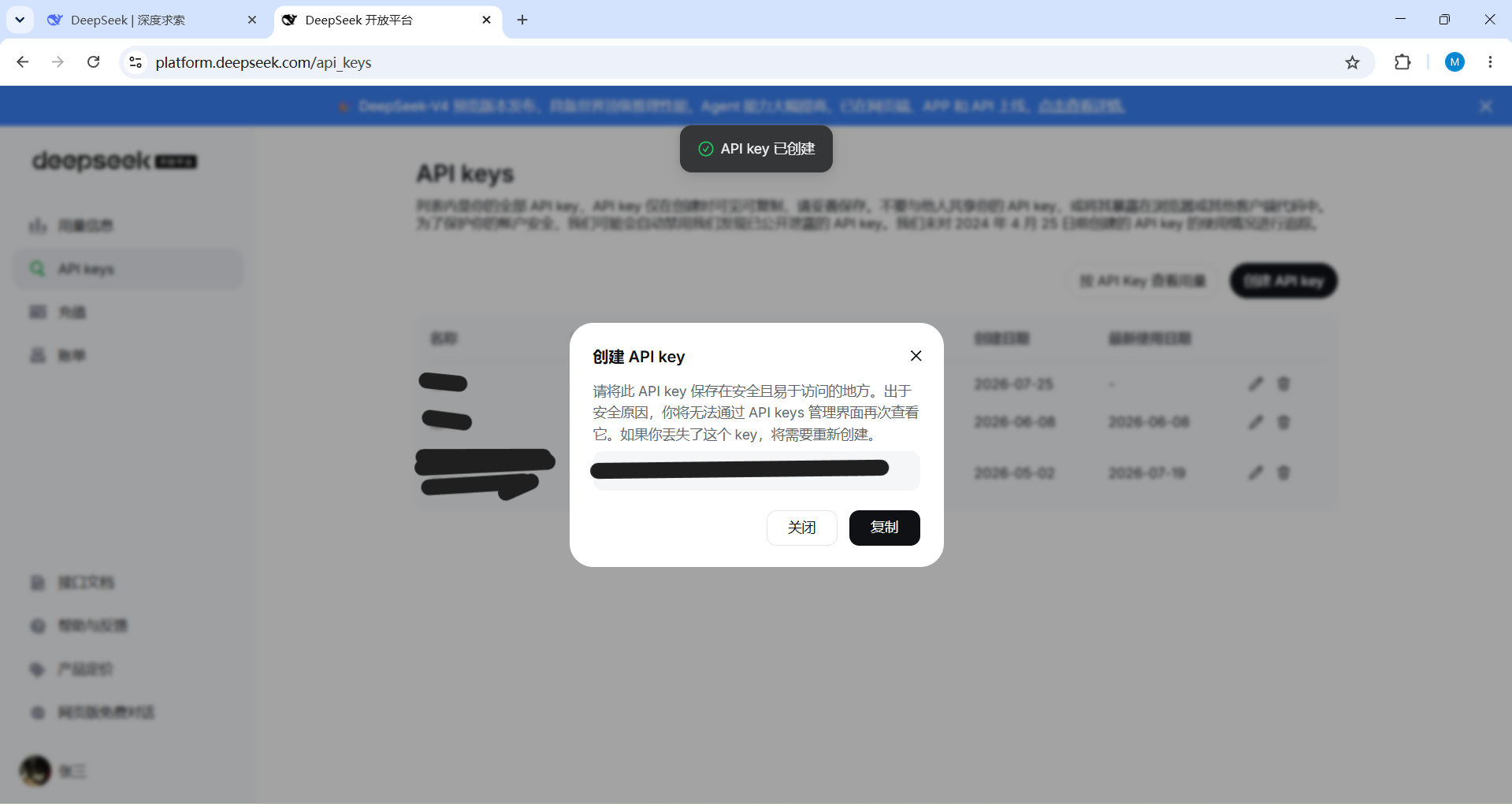The width and height of the screenshot is (1512, 804).
Task: Edit the key created on 2026-07-25
Action: click(x=1256, y=383)
